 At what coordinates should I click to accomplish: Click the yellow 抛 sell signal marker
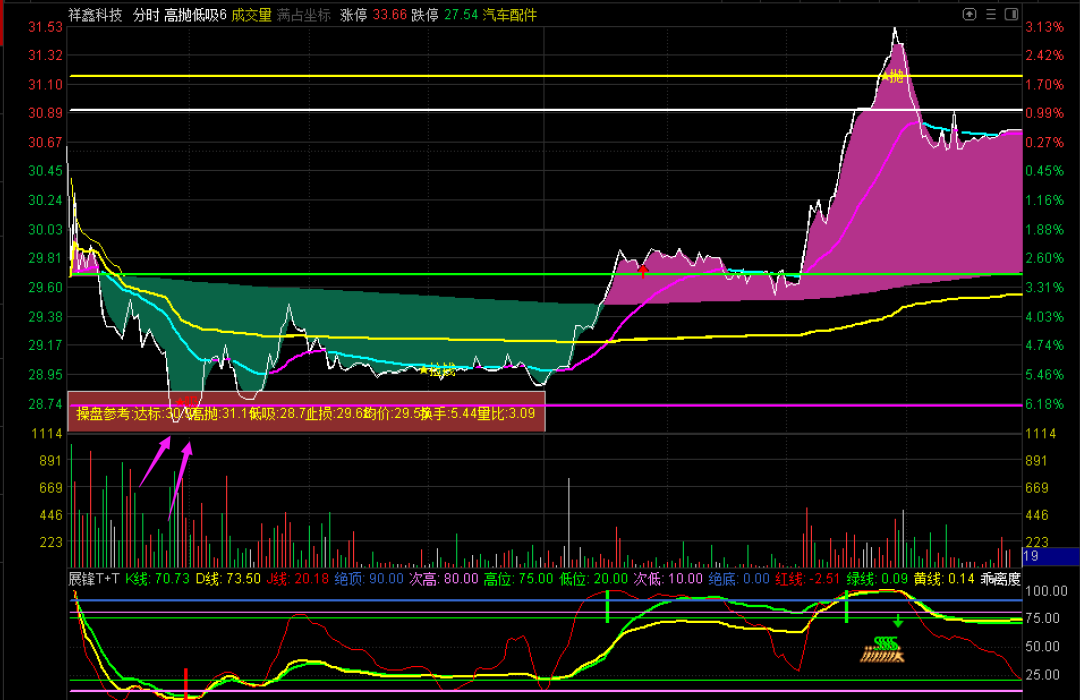click(893, 76)
